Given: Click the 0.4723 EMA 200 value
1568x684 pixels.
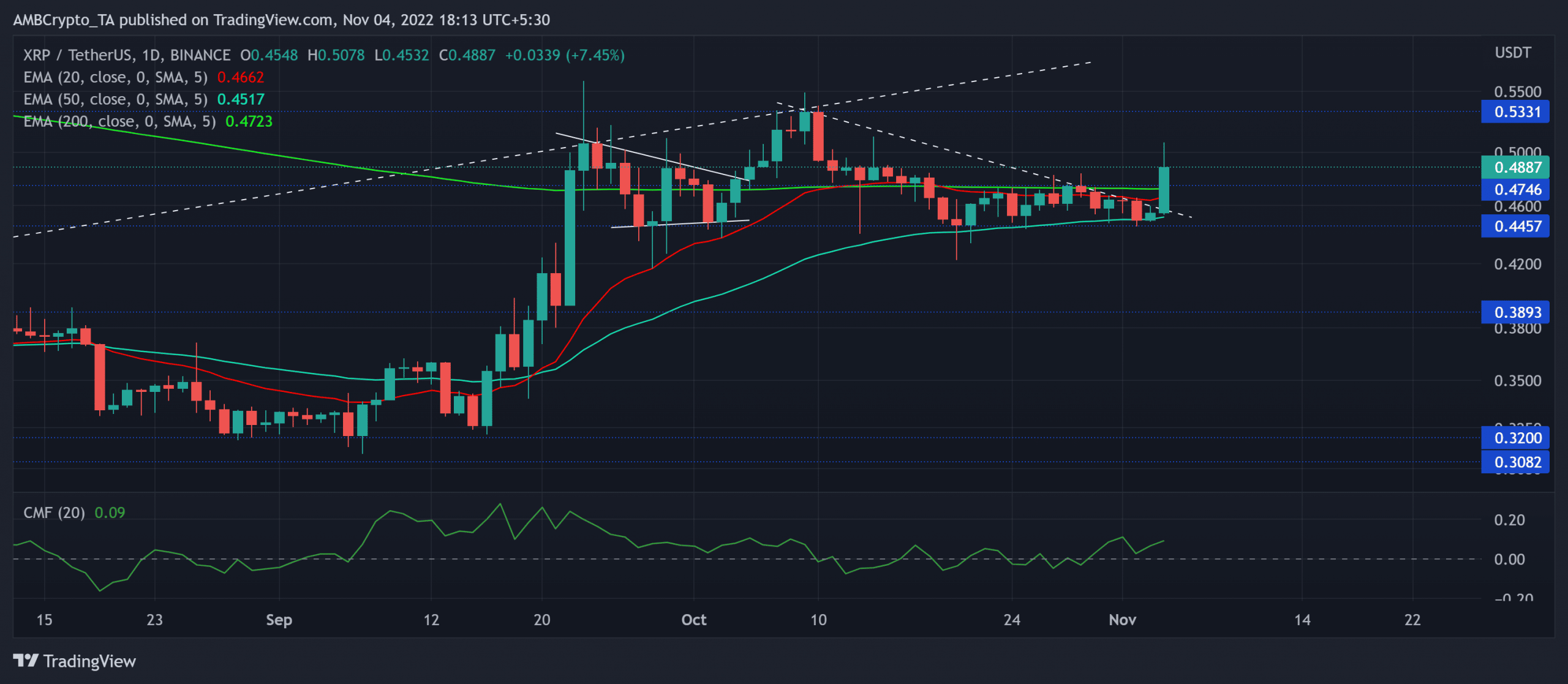Looking at the screenshot, I should coord(249,121).
